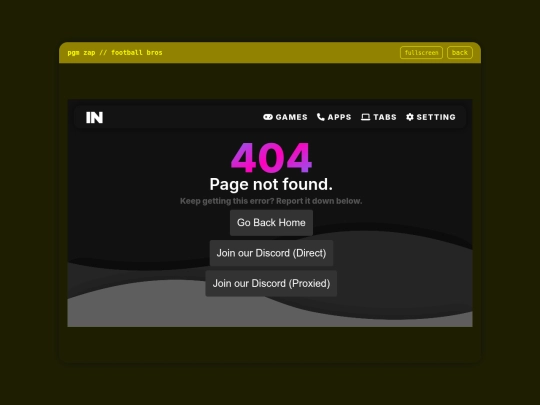
Task: Click the IN logo in the navbar
Action: pos(94,117)
